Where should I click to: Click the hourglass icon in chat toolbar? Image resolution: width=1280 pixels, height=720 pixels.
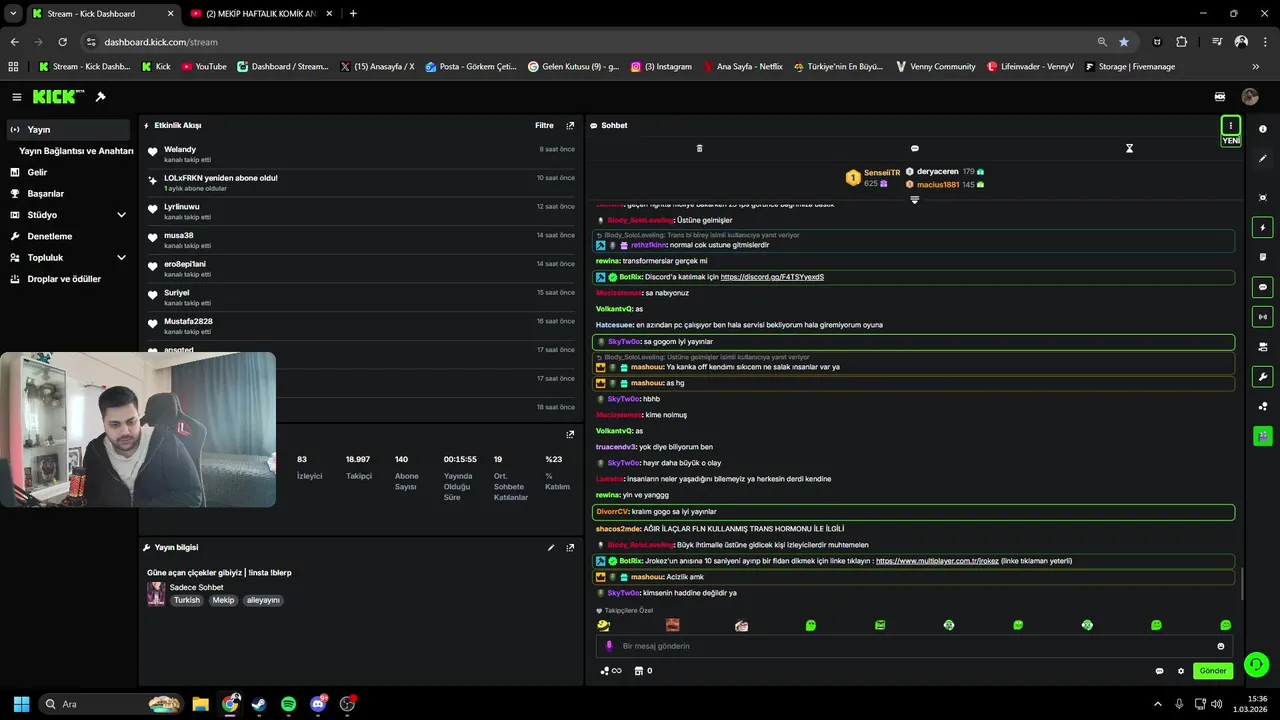pyautogui.click(x=1129, y=148)
